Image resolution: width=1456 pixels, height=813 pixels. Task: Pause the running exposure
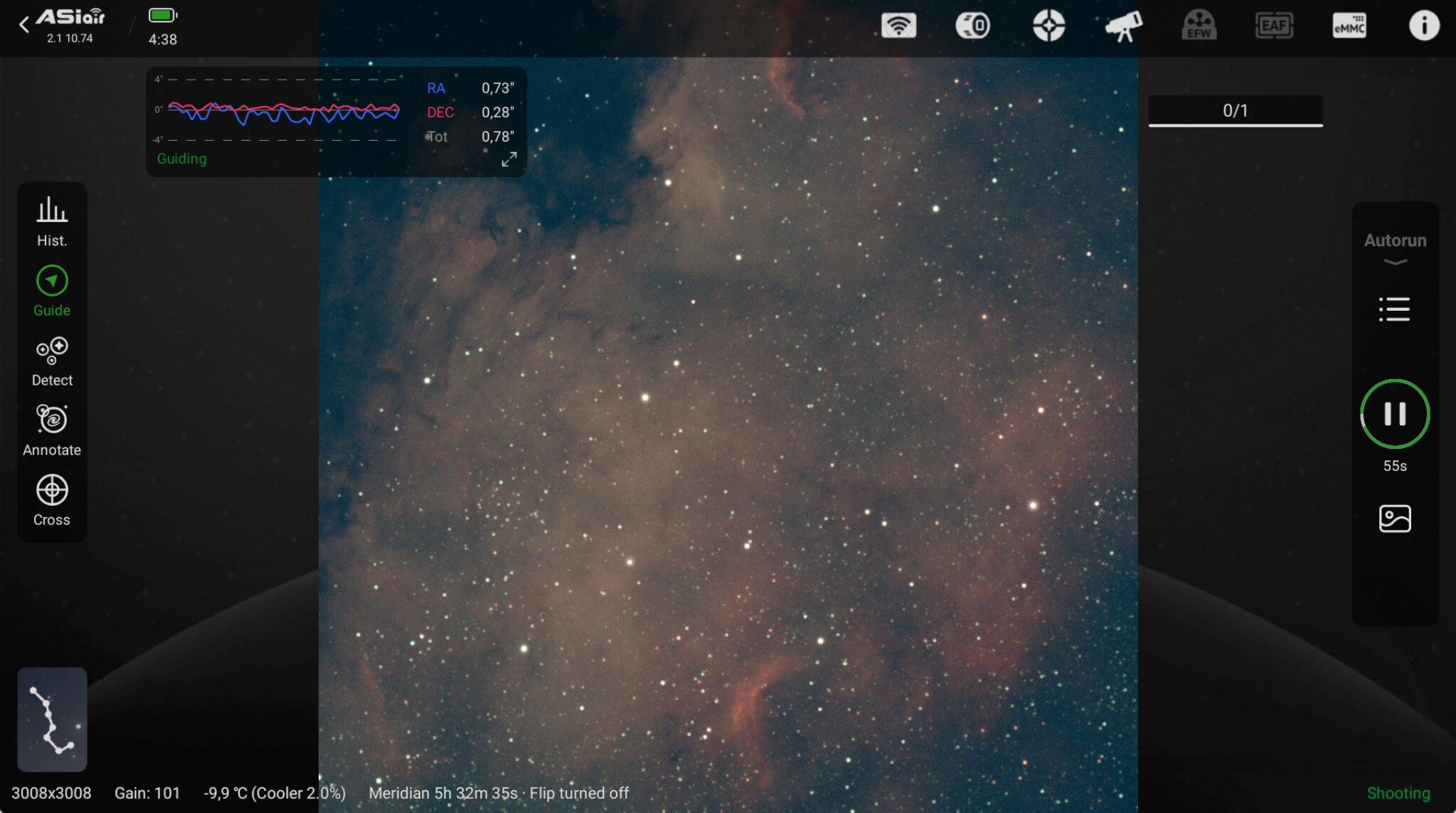(x=1394, y=414)
